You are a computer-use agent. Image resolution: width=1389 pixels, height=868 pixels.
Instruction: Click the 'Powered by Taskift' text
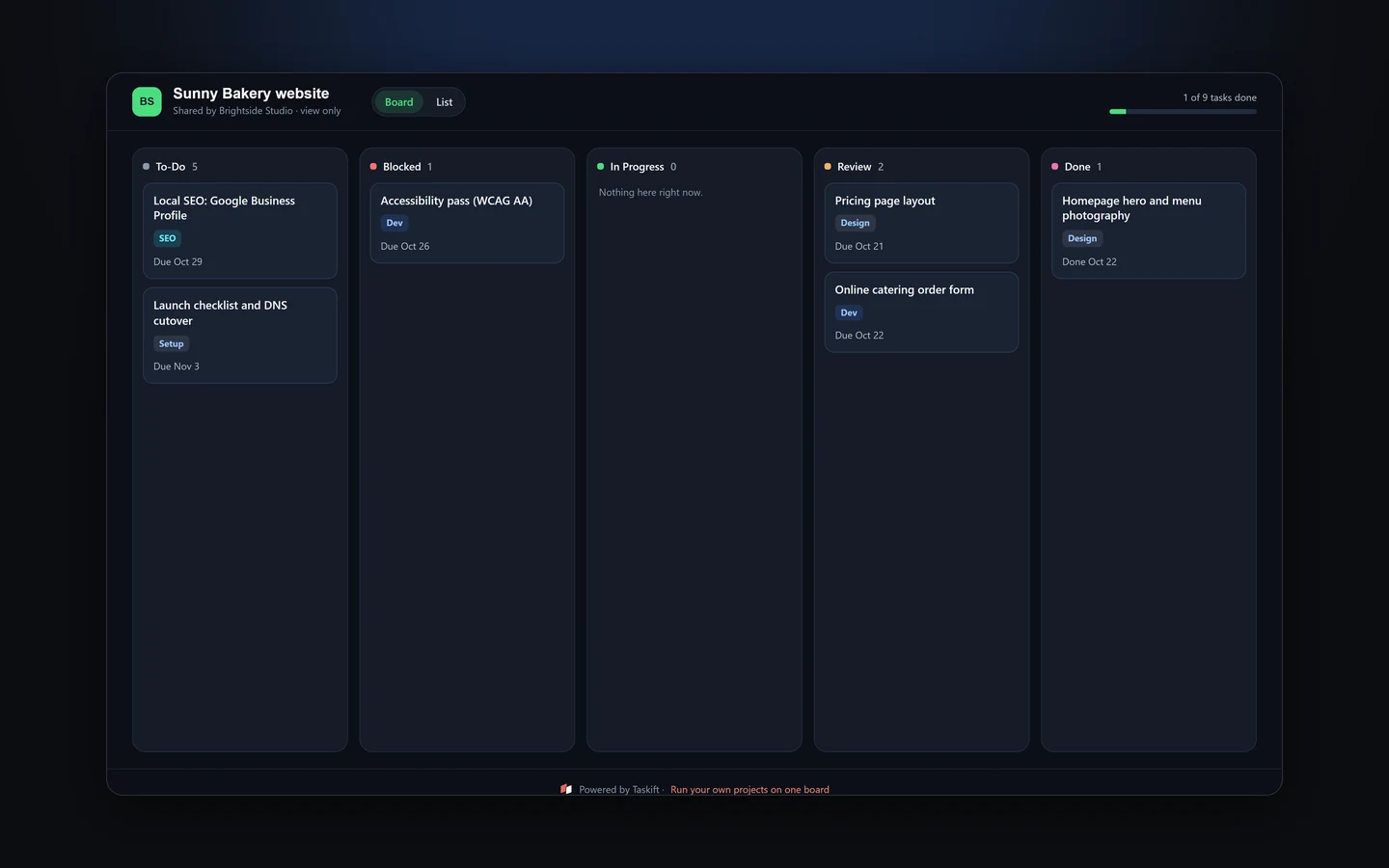pyautogui.click(x=619, y=790)
